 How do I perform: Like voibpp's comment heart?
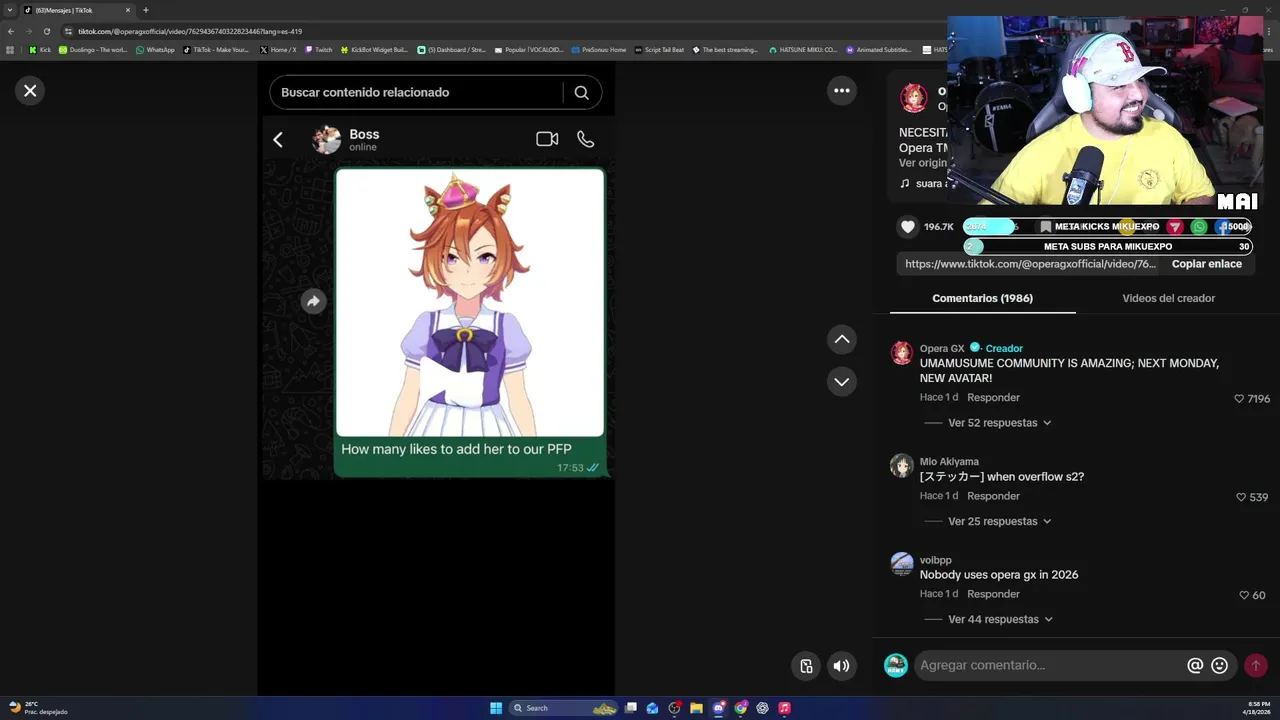click(1244, 595)
